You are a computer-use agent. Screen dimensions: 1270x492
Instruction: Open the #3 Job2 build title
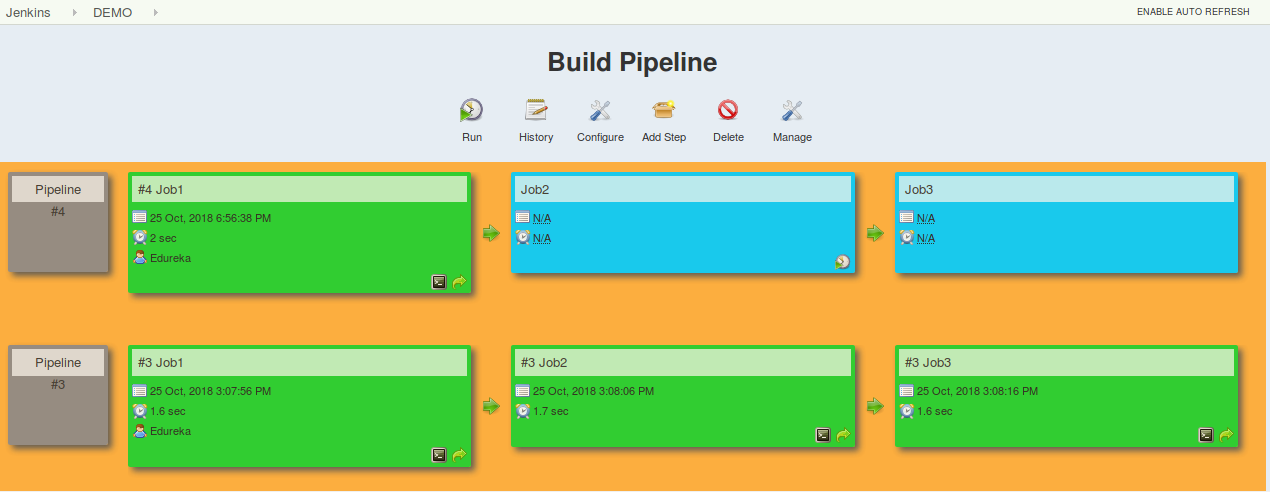coord(544,362)
